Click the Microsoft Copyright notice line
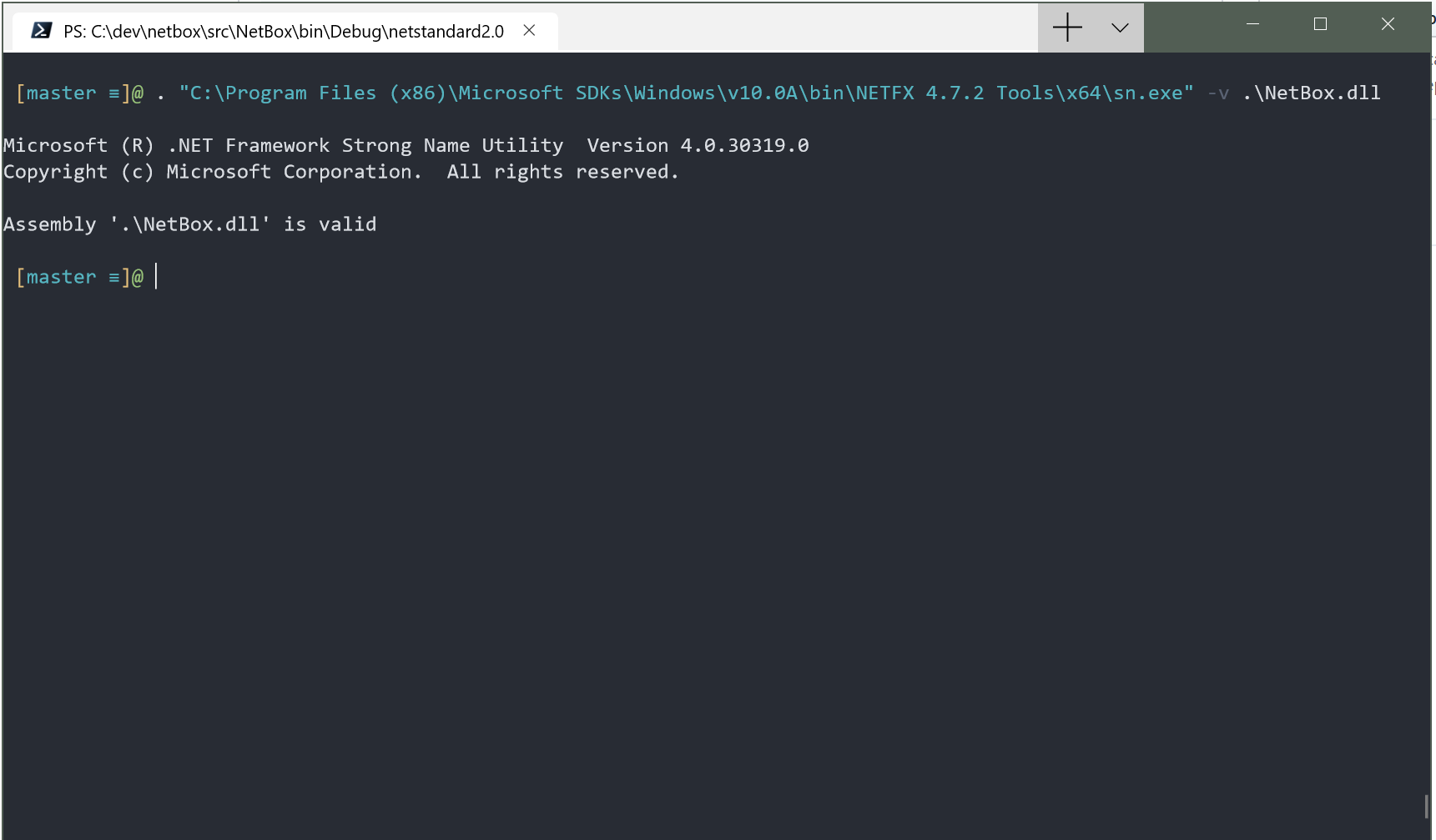Screen dimensions: 1436x840 pyautogui.click(x=340, y=171)
